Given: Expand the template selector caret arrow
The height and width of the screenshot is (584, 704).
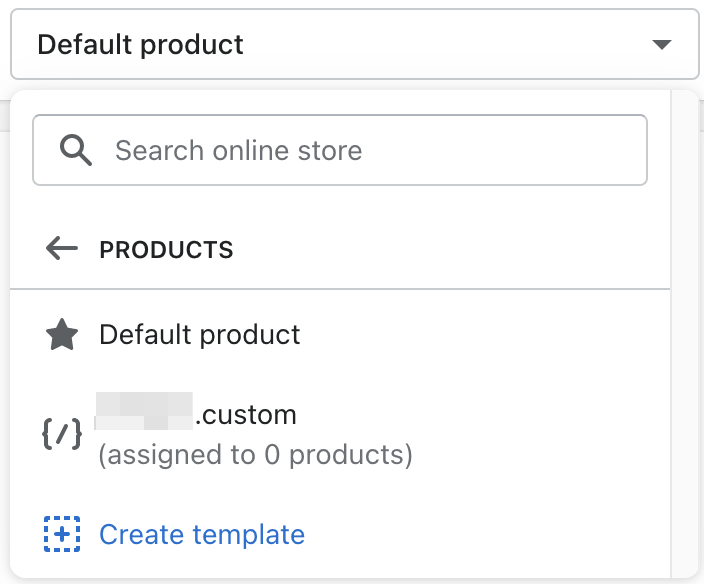Looking at the screenshot, I should (x=660, y=45).
